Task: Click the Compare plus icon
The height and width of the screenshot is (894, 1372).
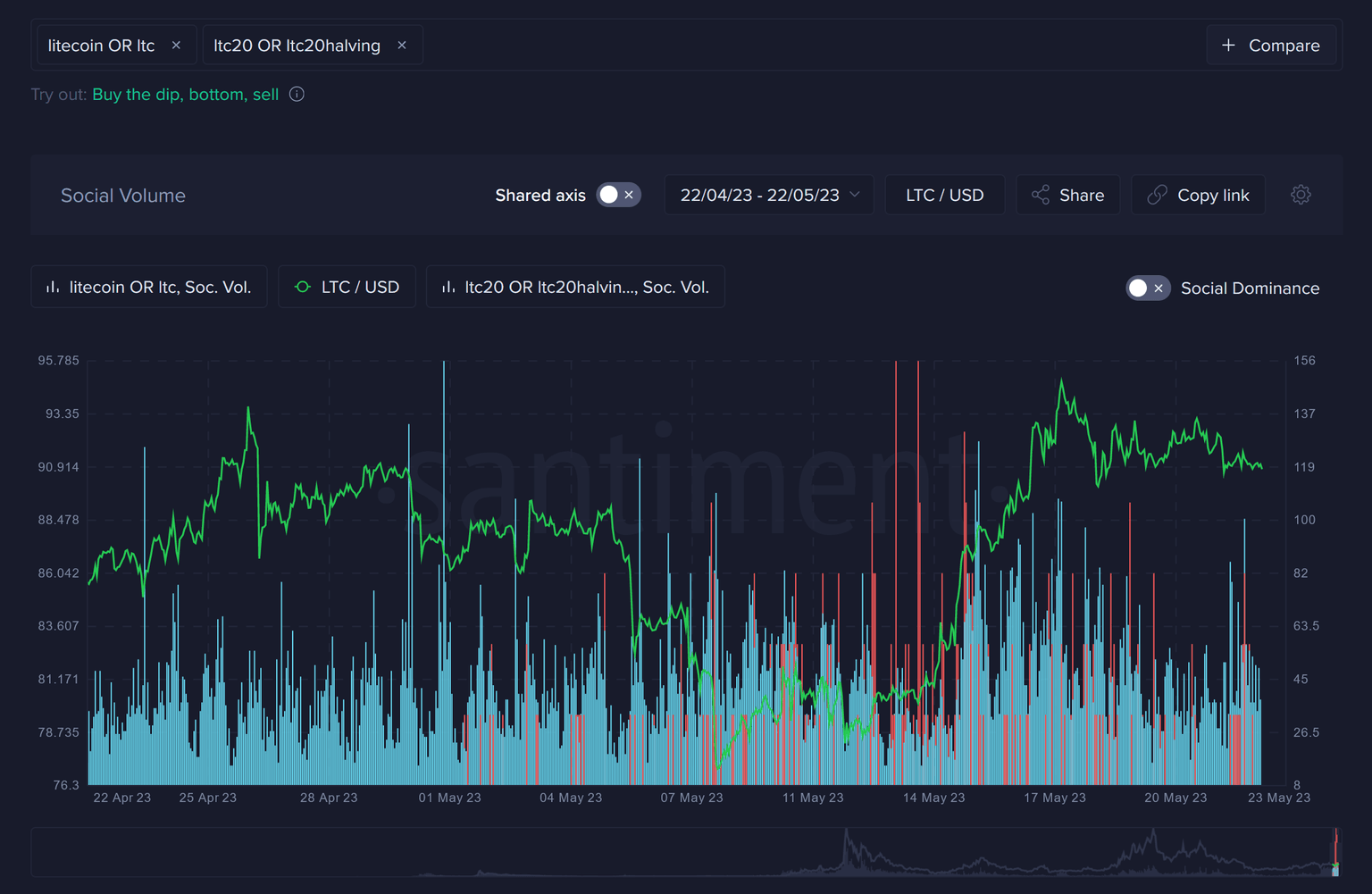Action: click(1228, 45)
